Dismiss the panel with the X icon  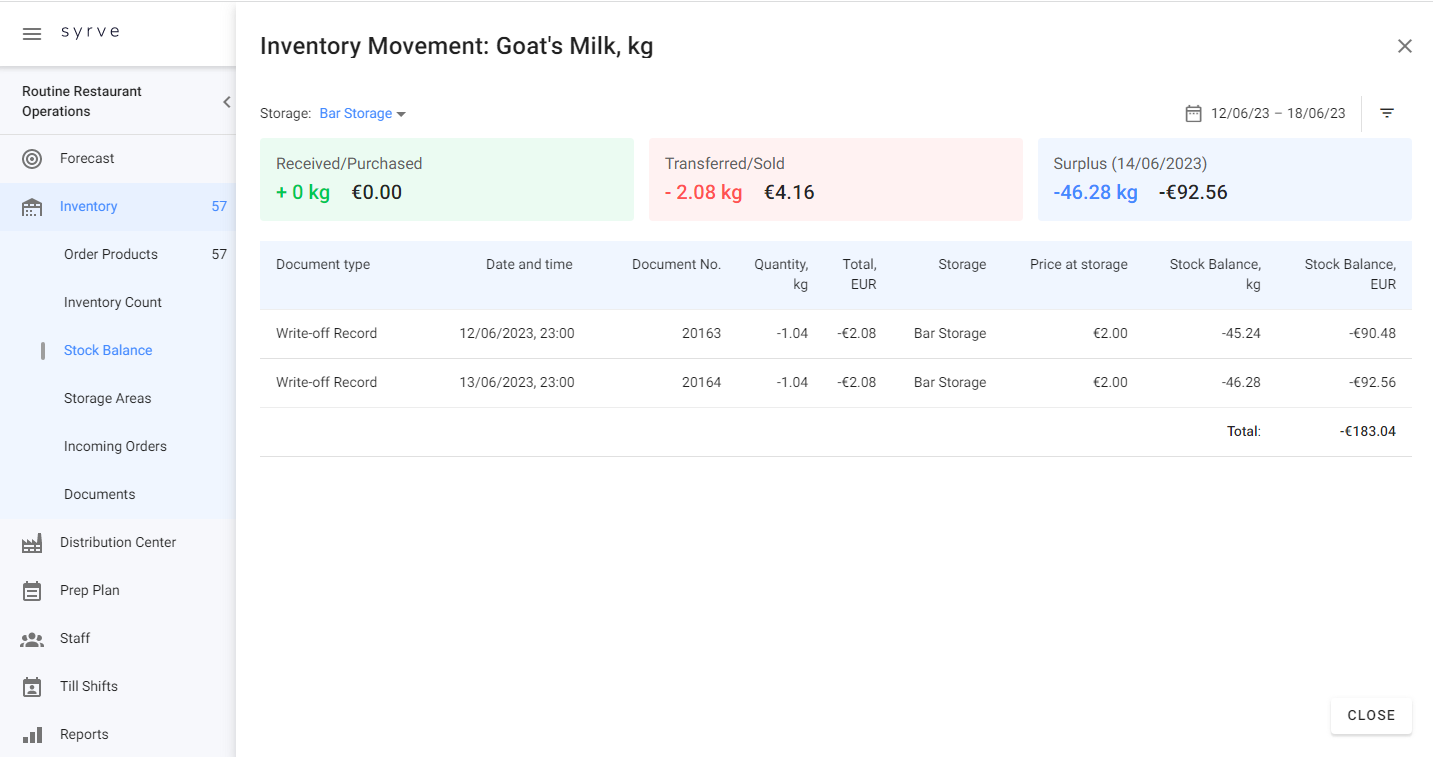pyautogui.click(x=1405, y=46)
